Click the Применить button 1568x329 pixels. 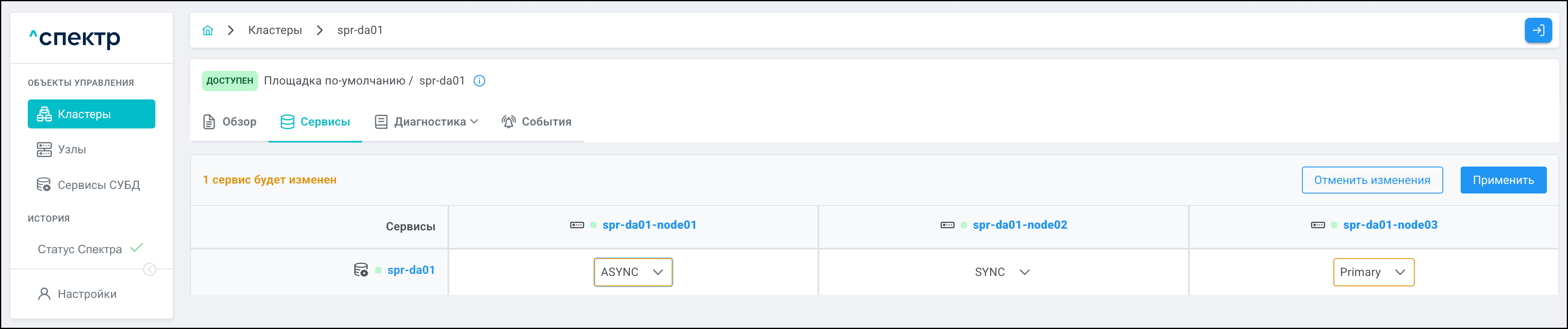point(1503,180)
